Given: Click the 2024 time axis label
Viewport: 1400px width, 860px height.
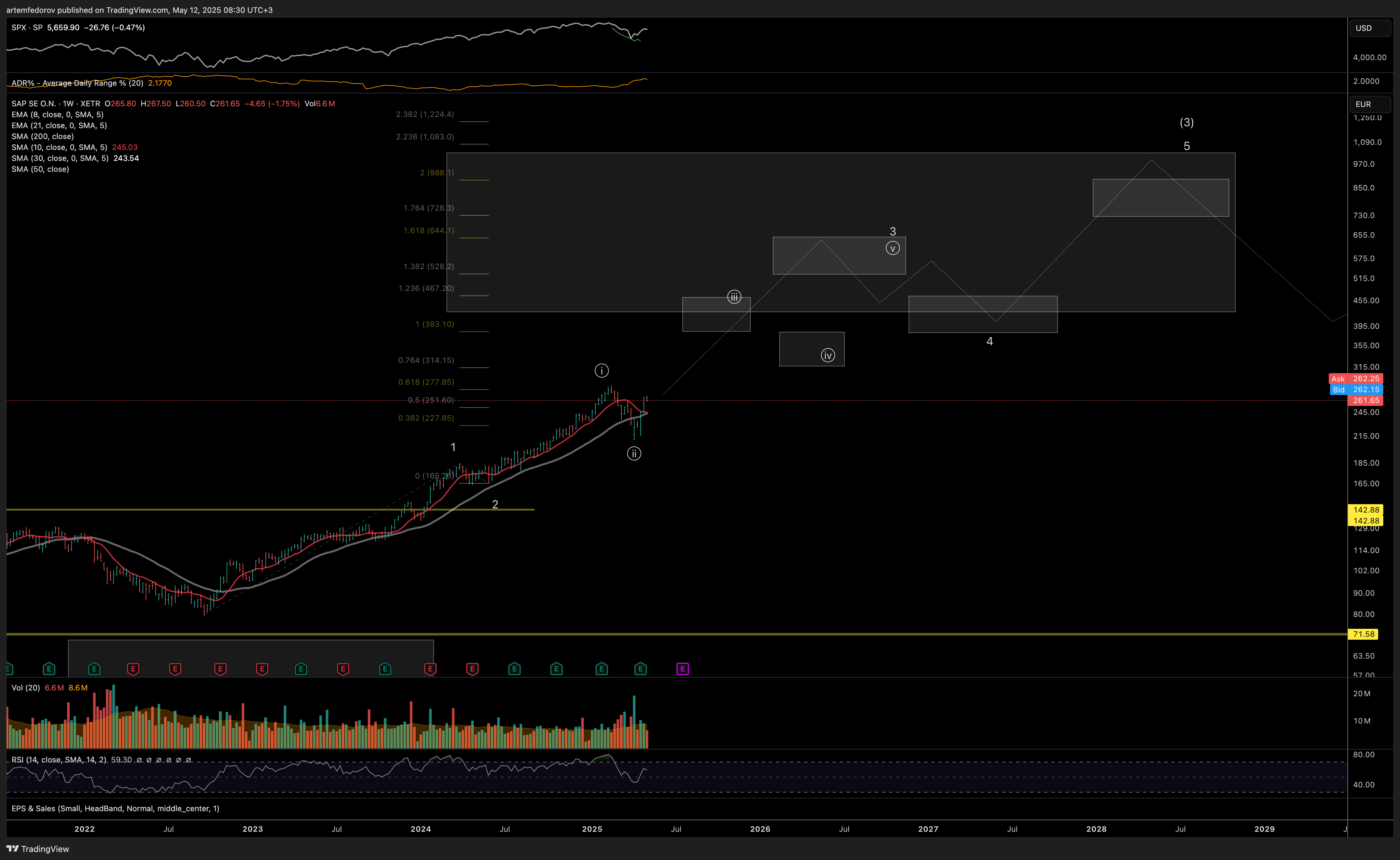Looking at the screenshot, I should pos(421,829).
